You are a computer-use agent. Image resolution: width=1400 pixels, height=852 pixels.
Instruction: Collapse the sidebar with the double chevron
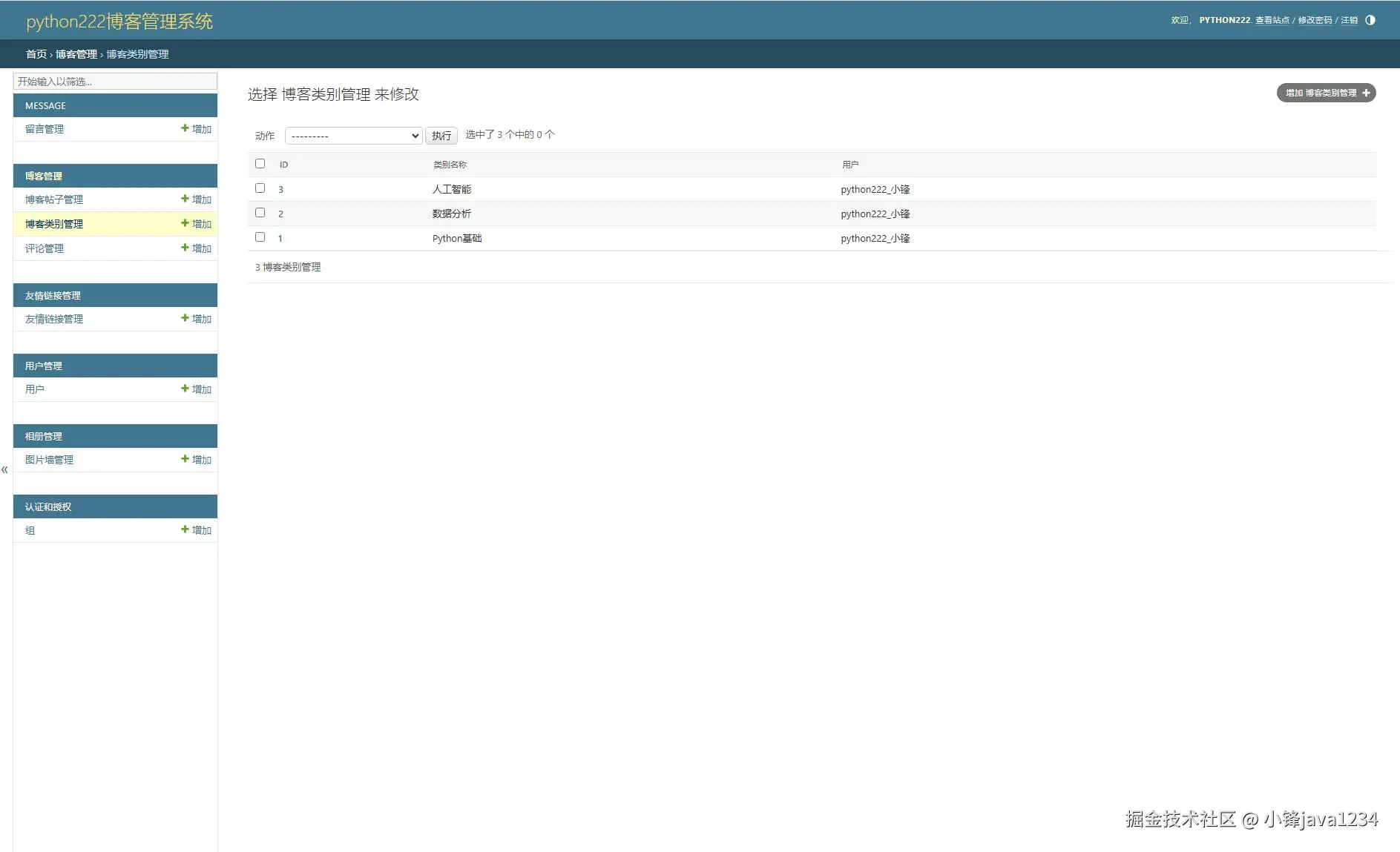[4, 469]
